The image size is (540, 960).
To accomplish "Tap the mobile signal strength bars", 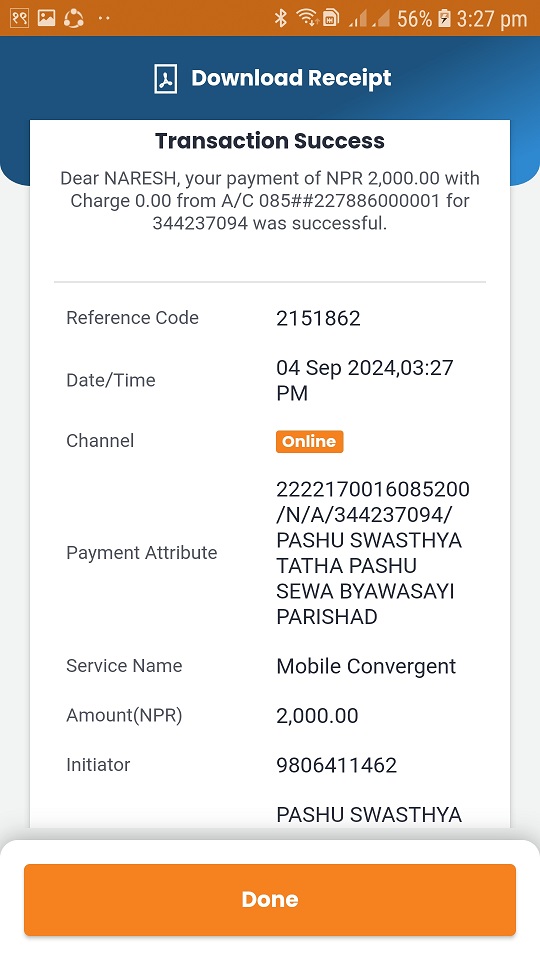I will click(x=369, y=18).
